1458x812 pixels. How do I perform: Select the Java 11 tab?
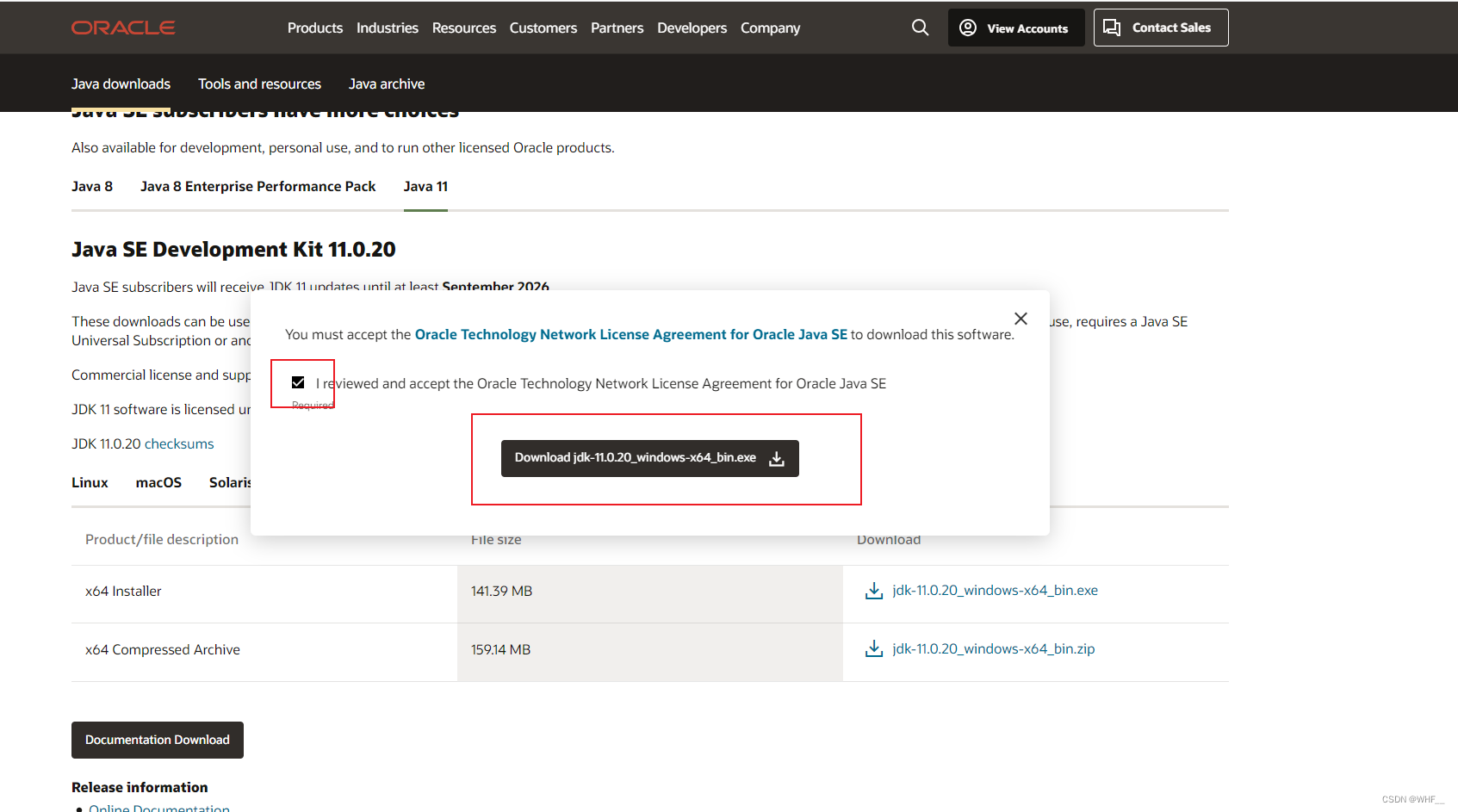click(425, 187)
